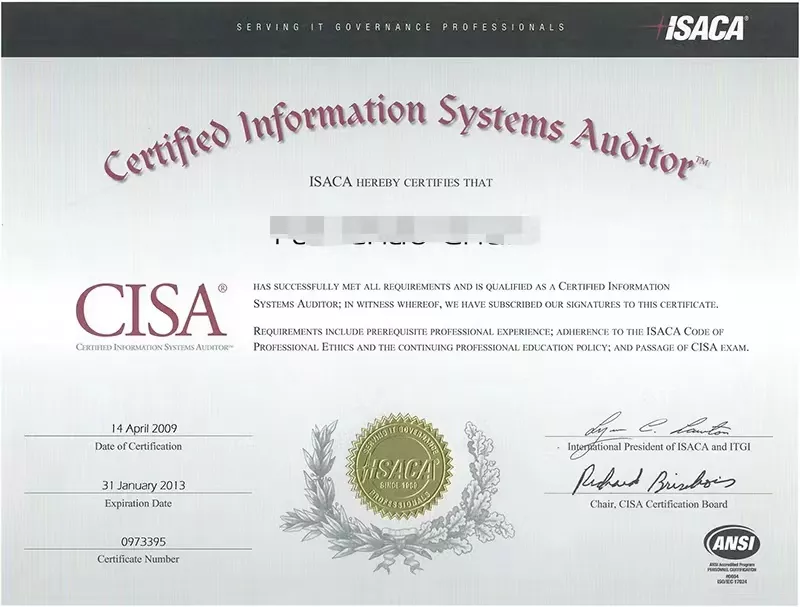Click the text '14 April 2009'

144,428
